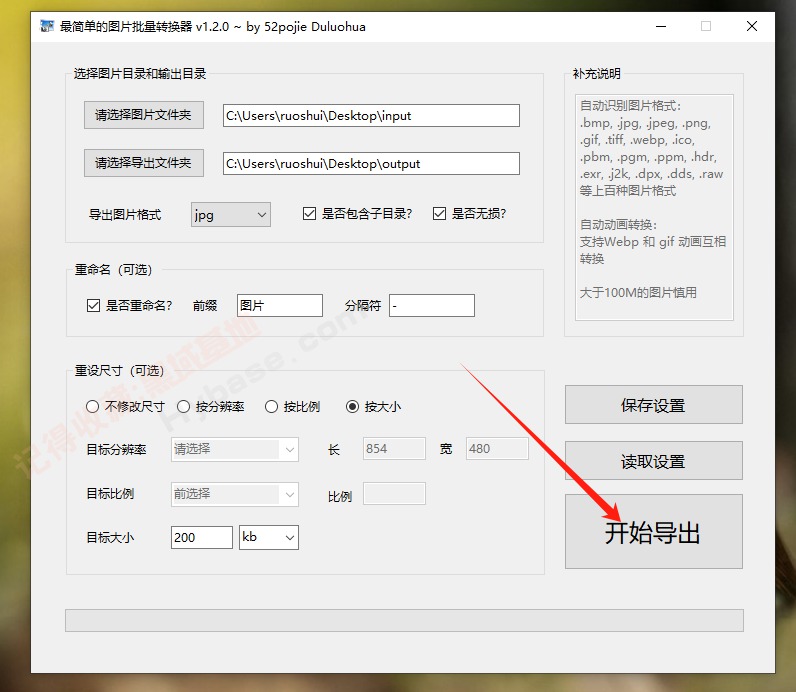796x692 pixels.
Task: Click the 目标分辨率 label
Action: tap(116, 450)
